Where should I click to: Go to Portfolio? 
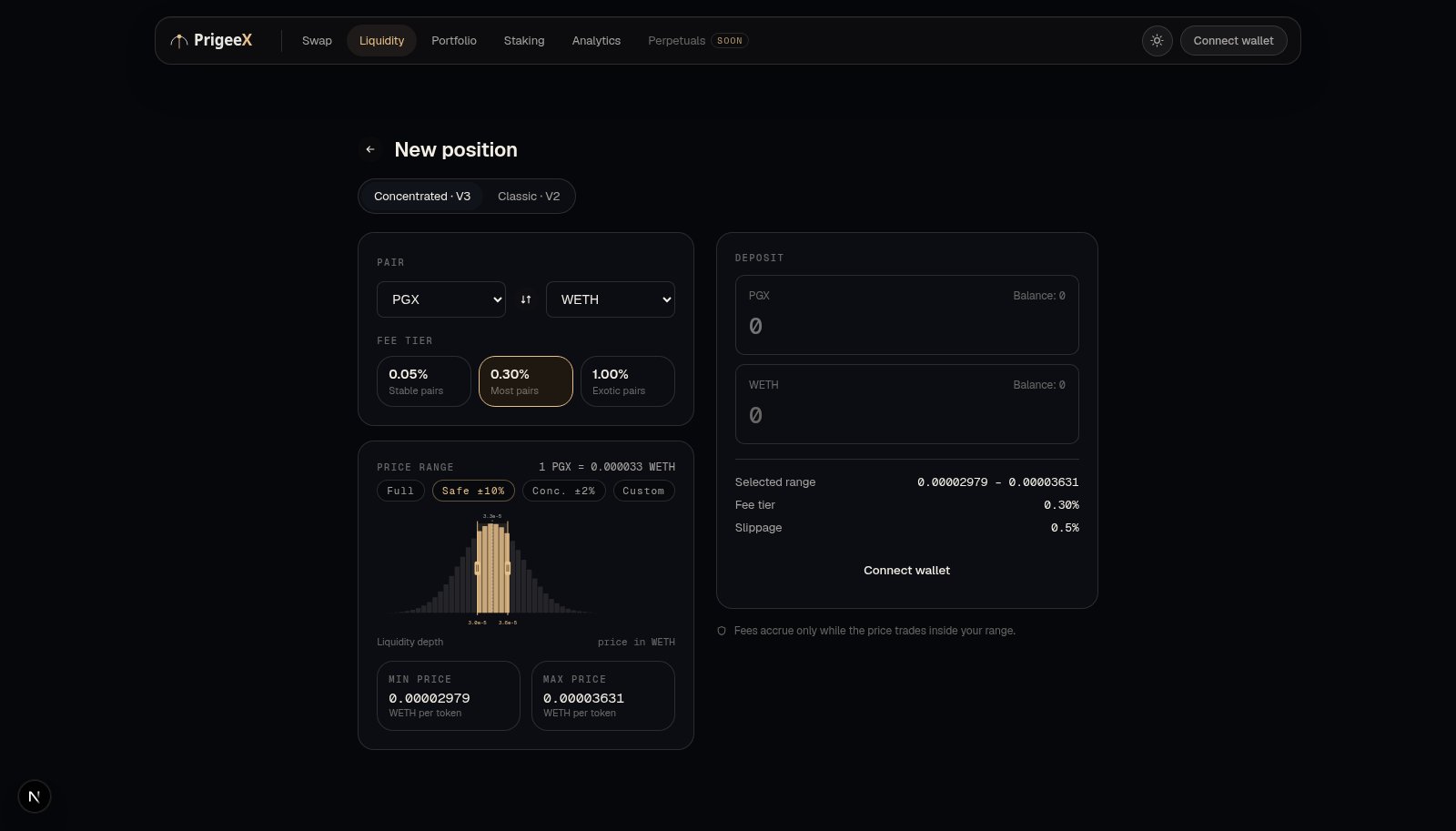(454, 40)
